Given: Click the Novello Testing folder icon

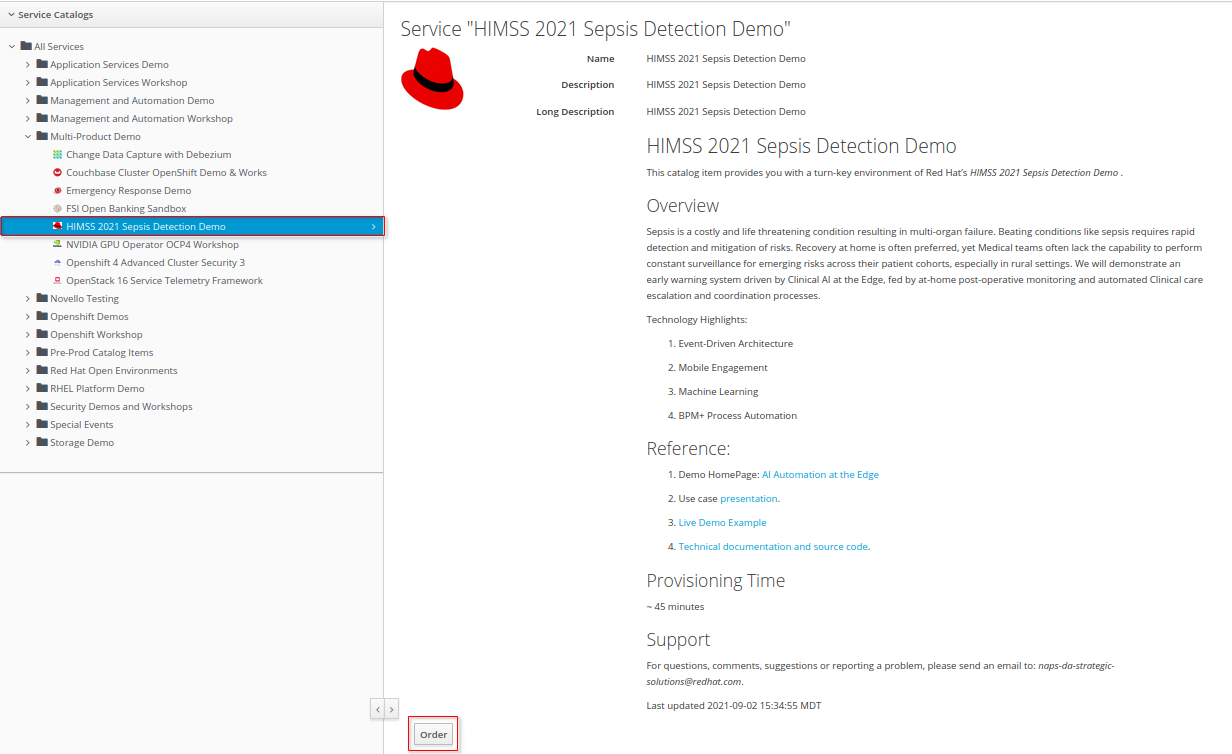Looking at the screenshot, I should tap(42, 298).
